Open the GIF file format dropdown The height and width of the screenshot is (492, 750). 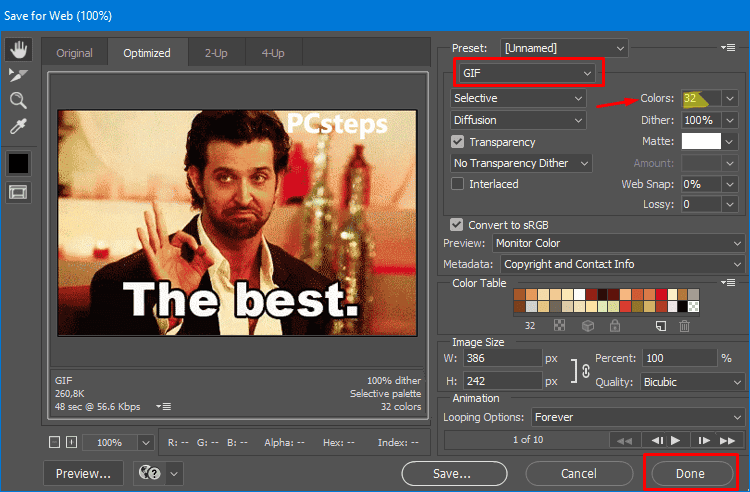(527, 73)
